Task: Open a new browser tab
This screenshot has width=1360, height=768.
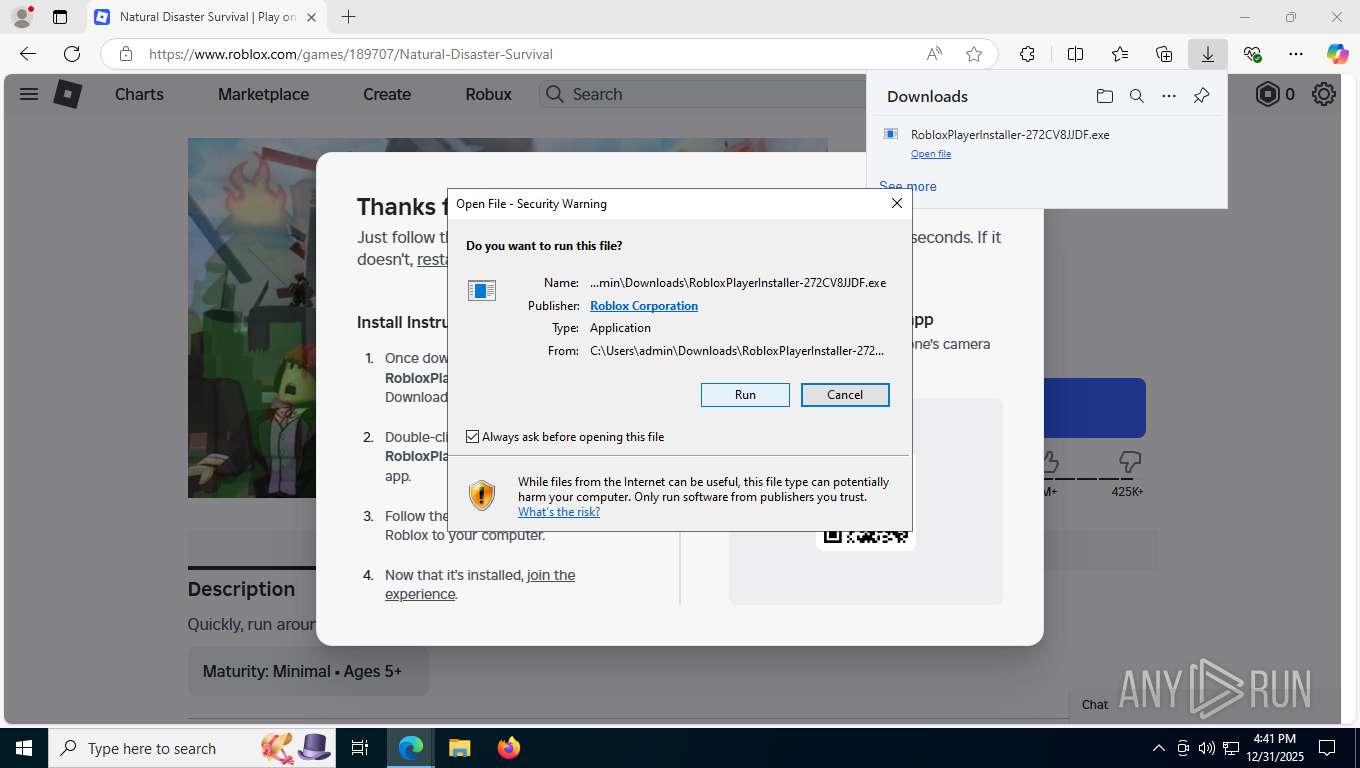Action: click(348, 17)
